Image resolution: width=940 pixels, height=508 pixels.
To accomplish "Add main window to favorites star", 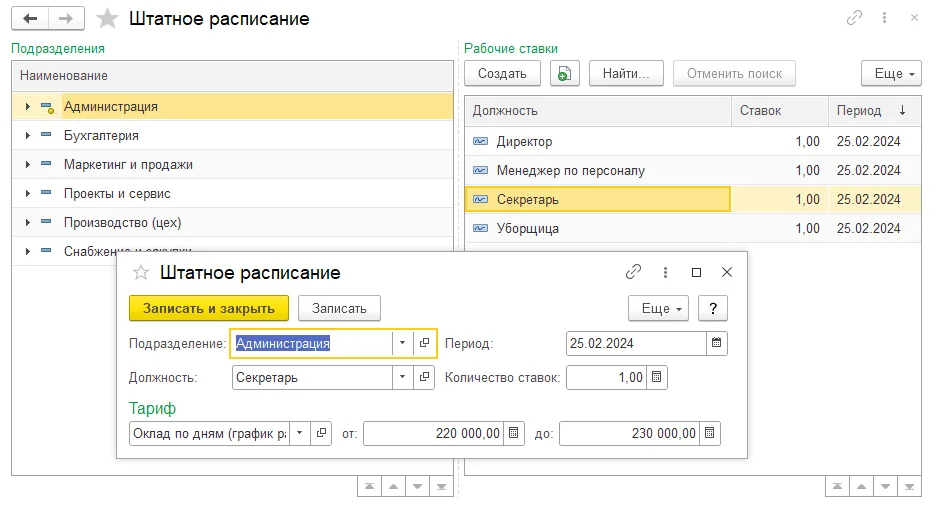I will [x=107, y=19].
